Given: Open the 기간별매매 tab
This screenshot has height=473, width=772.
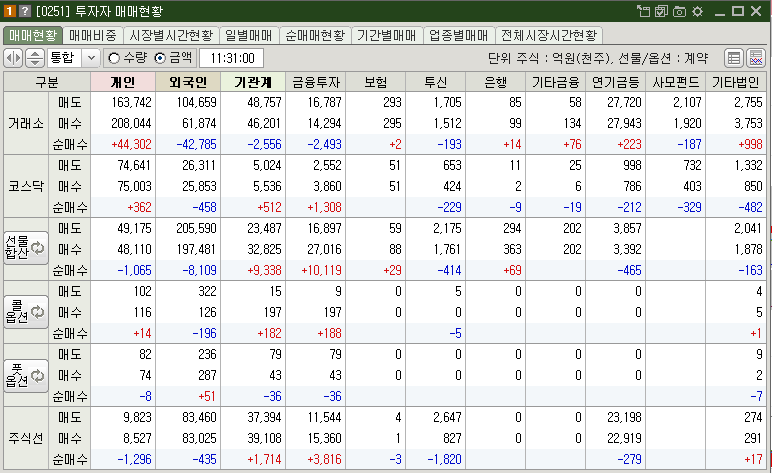Looking at the screenshot, I should (386, 35).
